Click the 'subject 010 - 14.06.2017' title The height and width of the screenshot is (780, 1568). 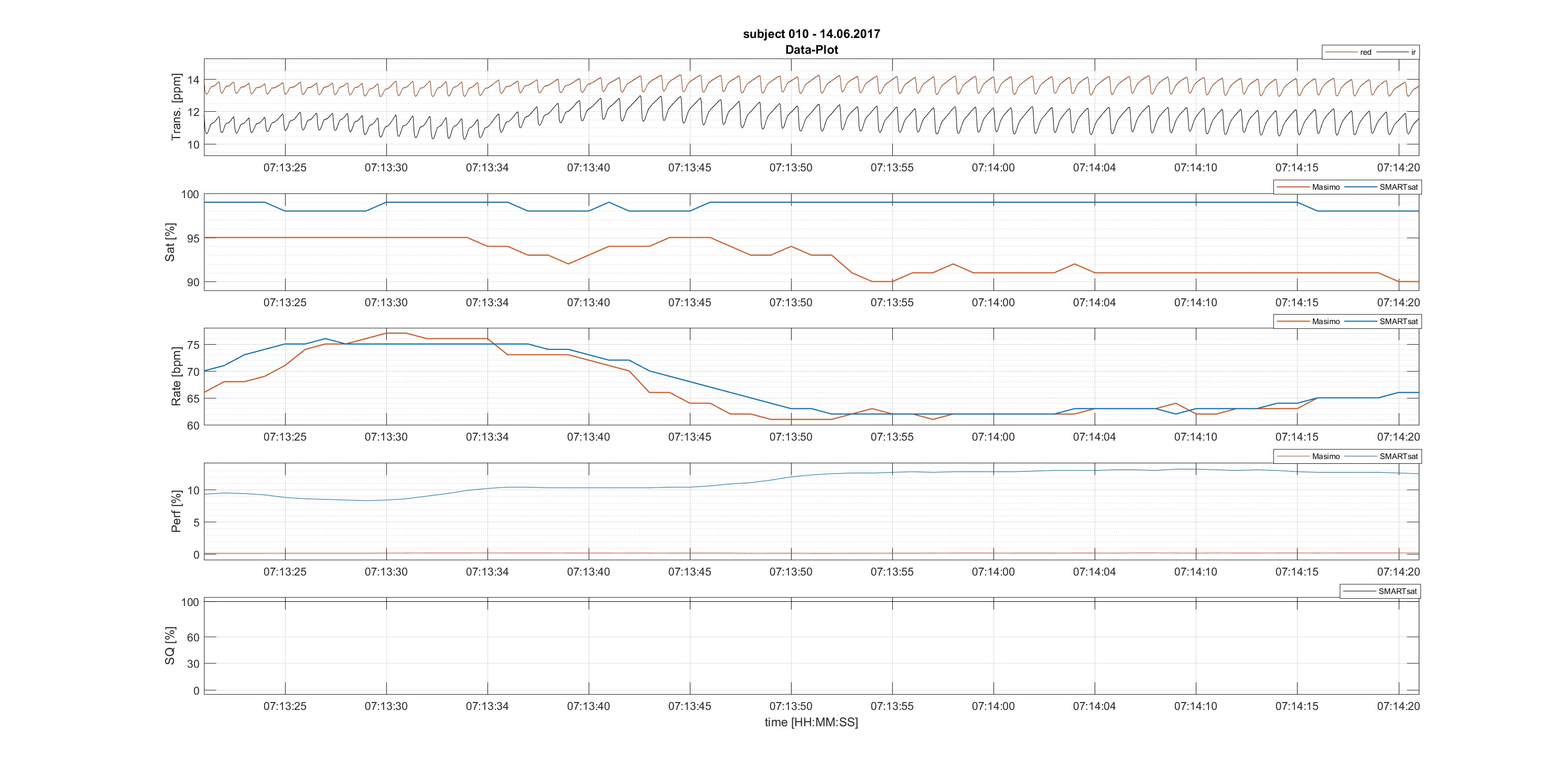811,34
